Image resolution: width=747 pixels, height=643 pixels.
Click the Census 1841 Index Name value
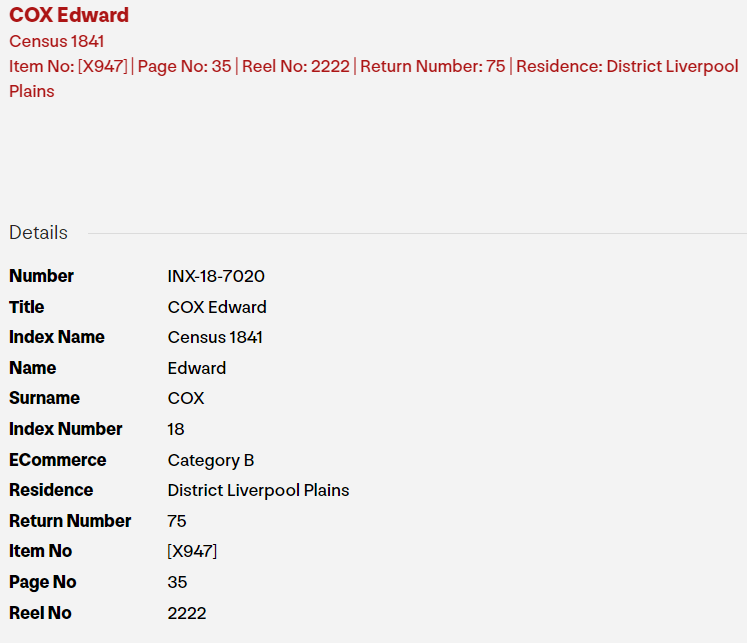215,337
